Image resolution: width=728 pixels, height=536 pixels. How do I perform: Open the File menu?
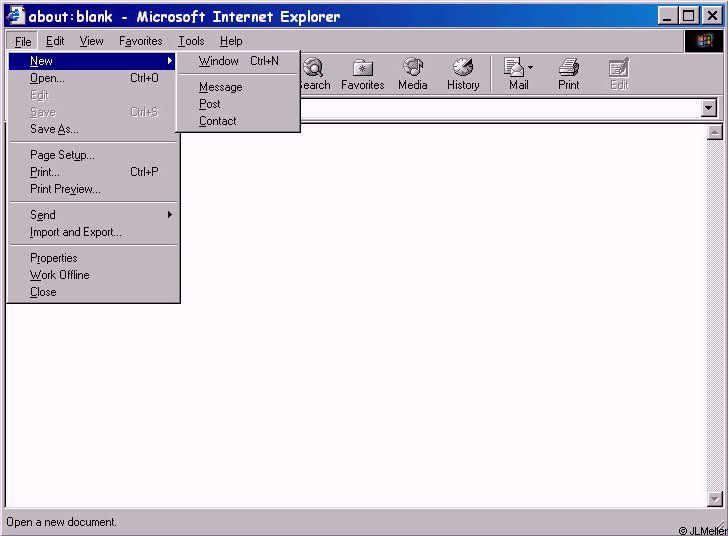[x=23, y=41]
